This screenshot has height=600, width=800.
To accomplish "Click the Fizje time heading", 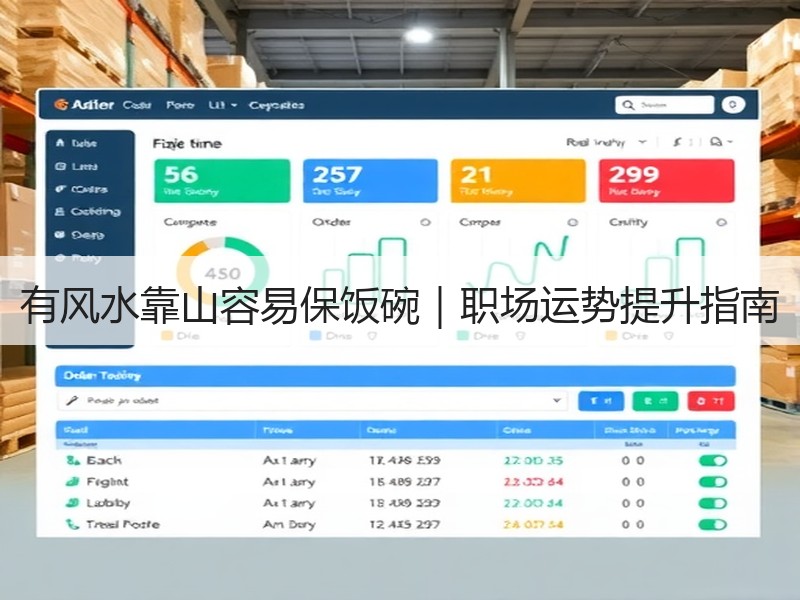I will pyautogui.click(x=187, y=144).
